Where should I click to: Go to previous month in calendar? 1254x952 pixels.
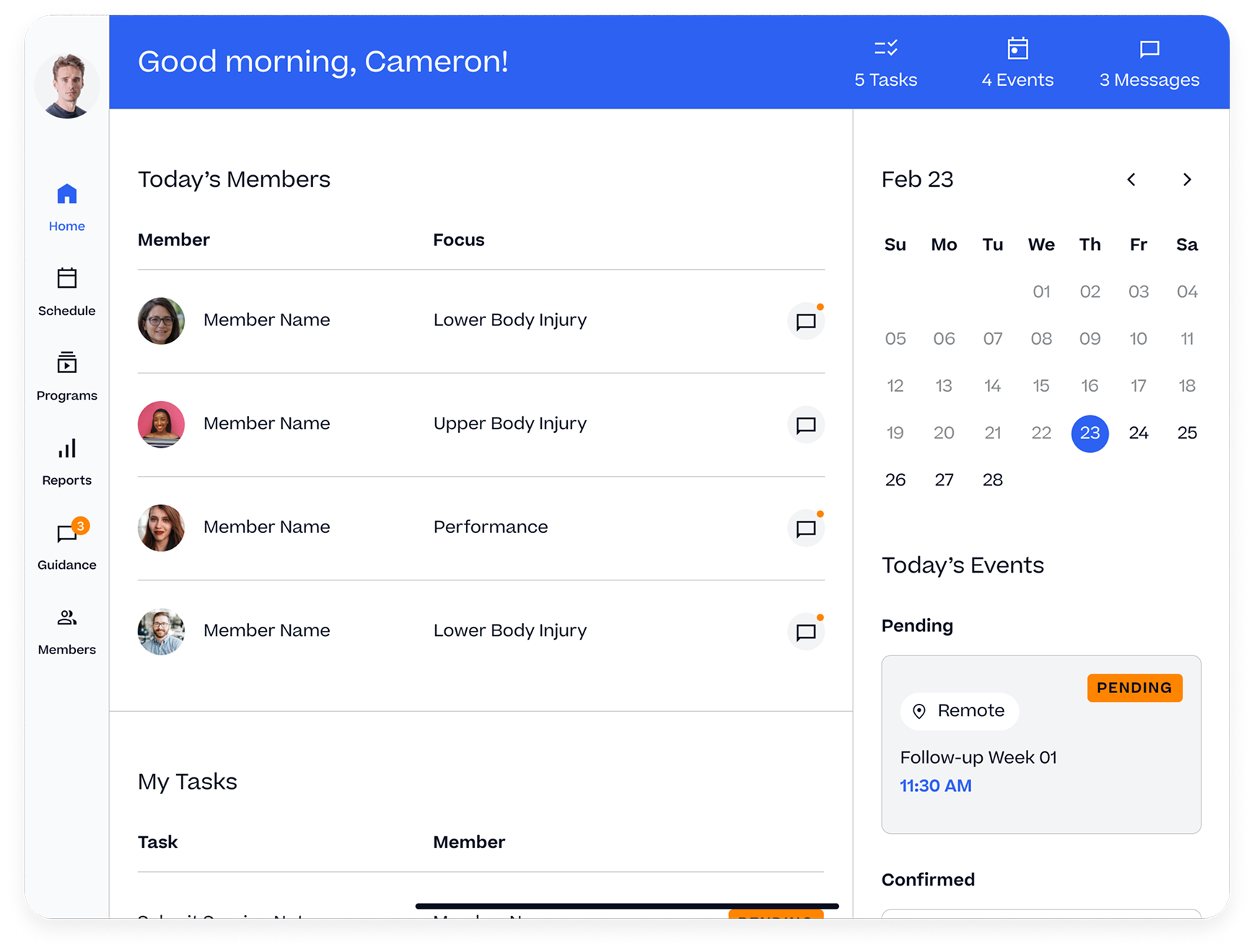pyautogui.click(x=1131, y=180)
